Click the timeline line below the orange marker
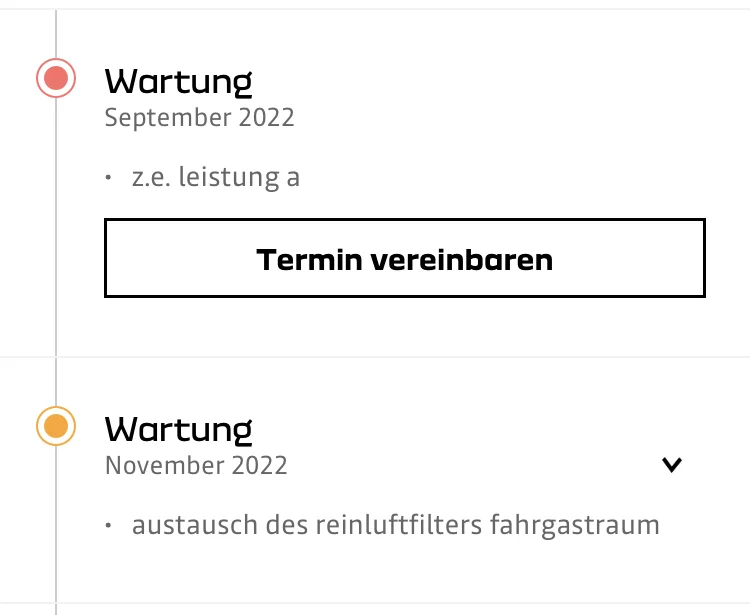The image size is (750, 615). 56,530
